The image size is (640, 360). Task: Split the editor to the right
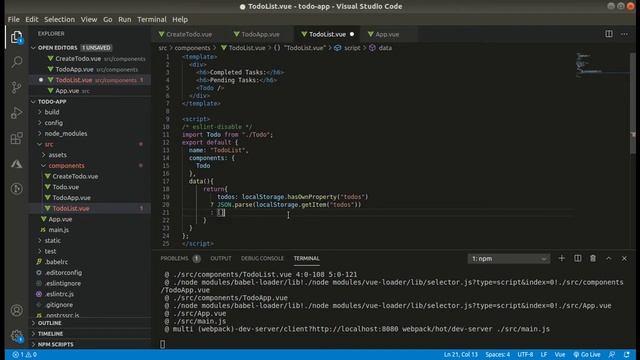pyautogui.click(x=609, y=34)
